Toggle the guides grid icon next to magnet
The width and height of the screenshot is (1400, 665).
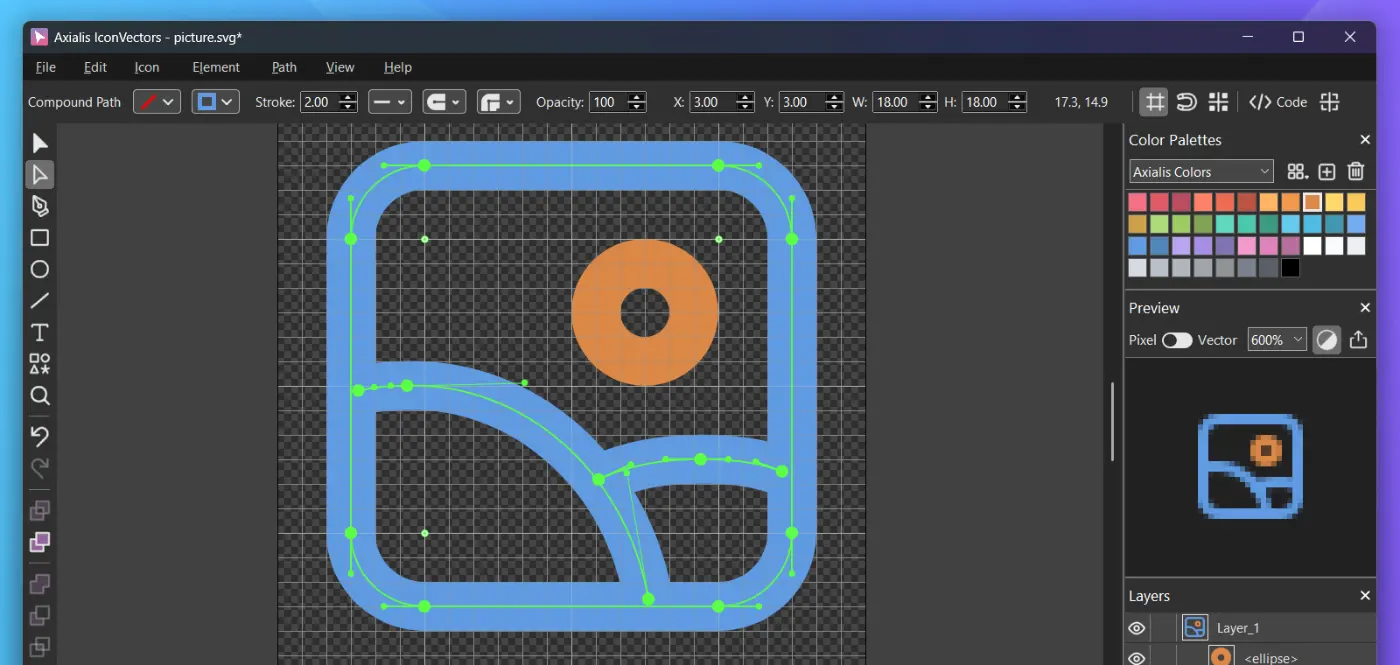click(1218, 102)
